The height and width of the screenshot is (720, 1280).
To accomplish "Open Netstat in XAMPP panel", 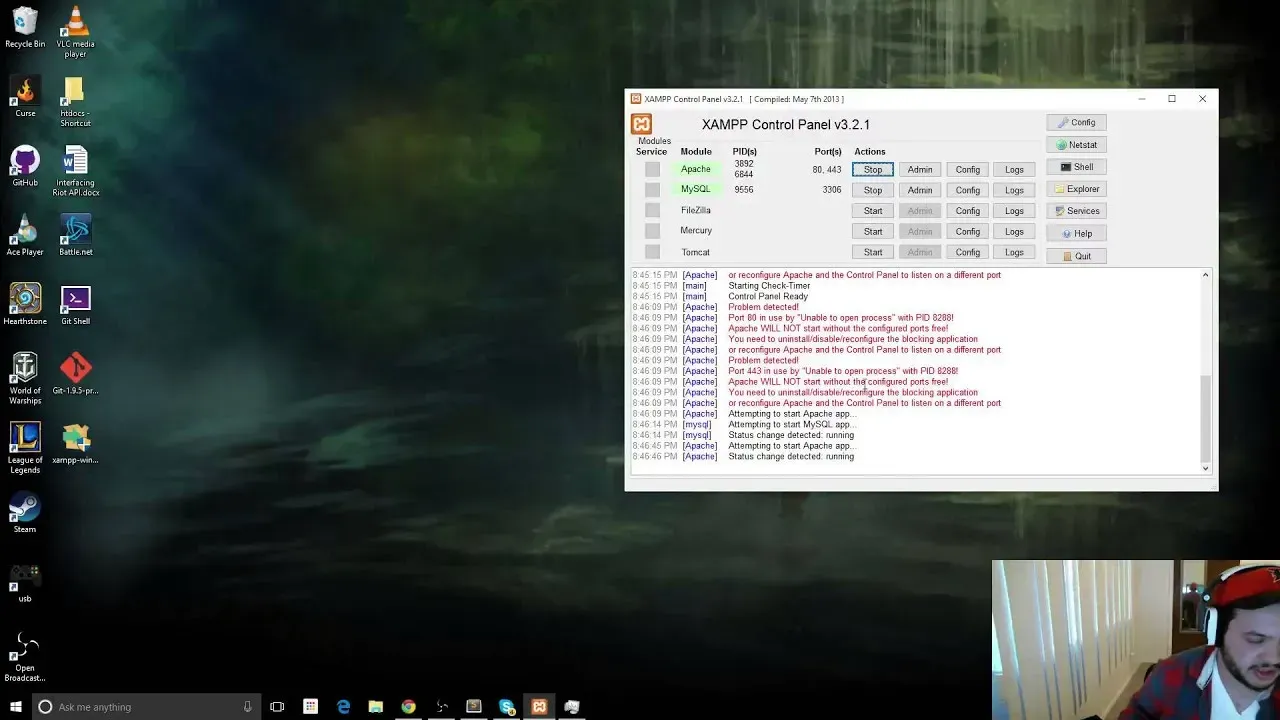I will tap(1076, 145).
